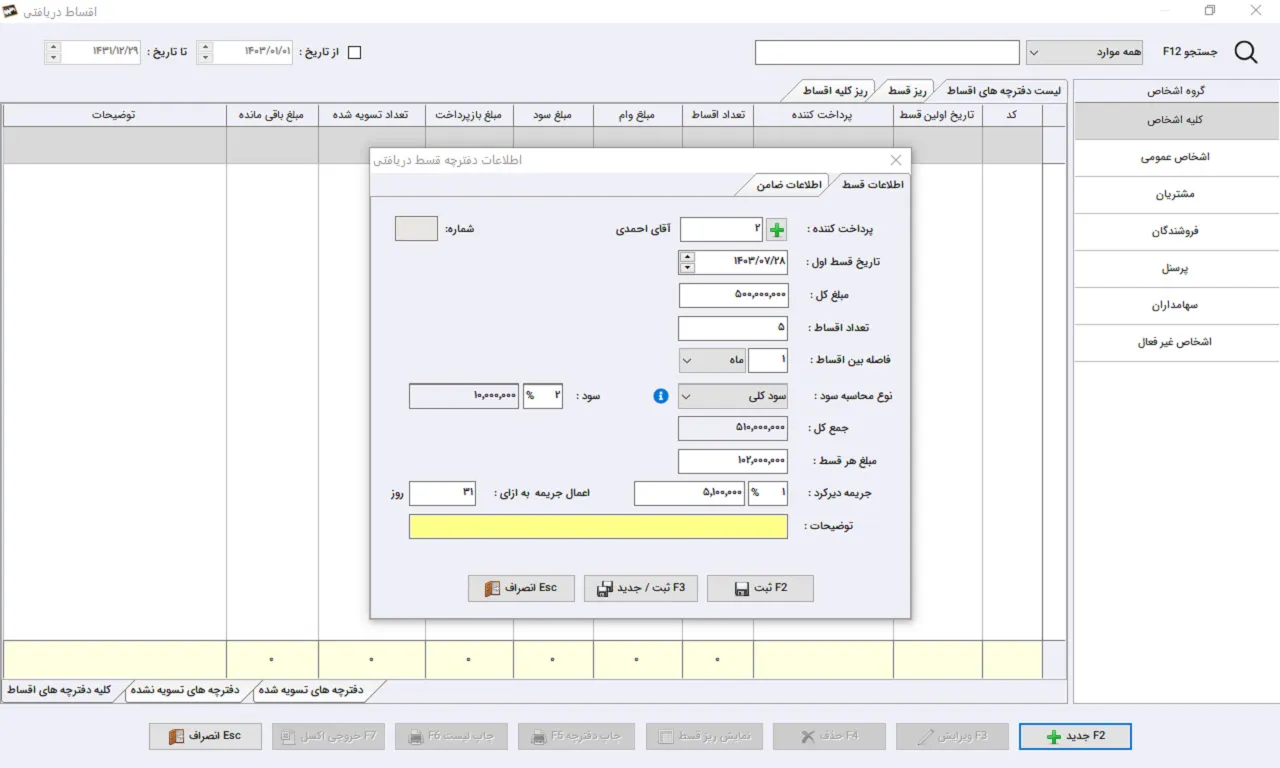Click the F3 ثبت / جدید button
Screen dimensions: 1280x768
point(640,588)
